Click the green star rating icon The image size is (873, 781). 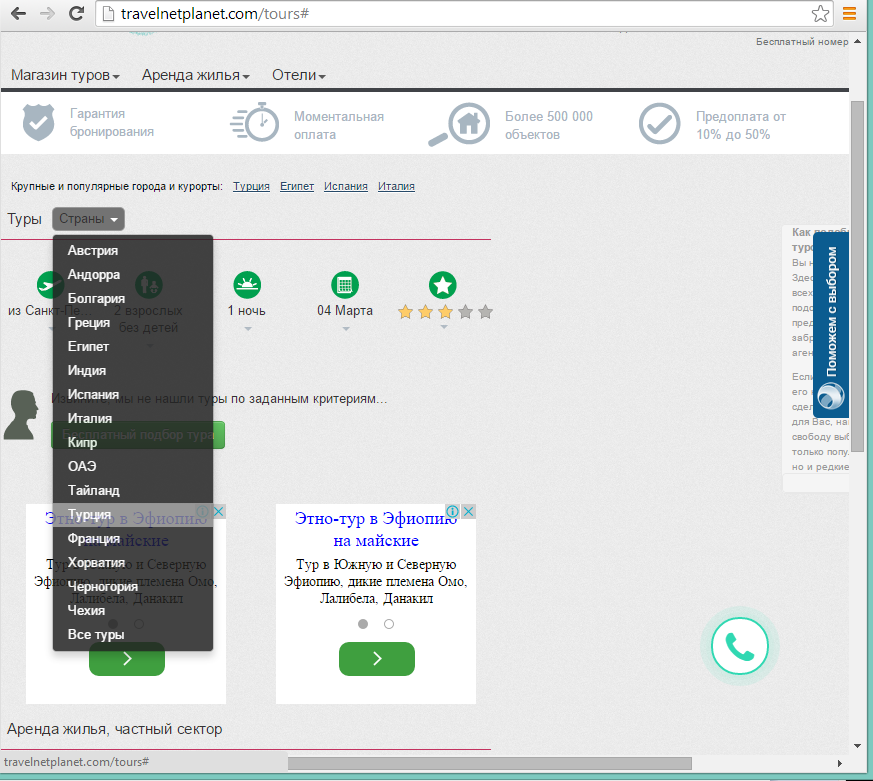coord(443,285)
